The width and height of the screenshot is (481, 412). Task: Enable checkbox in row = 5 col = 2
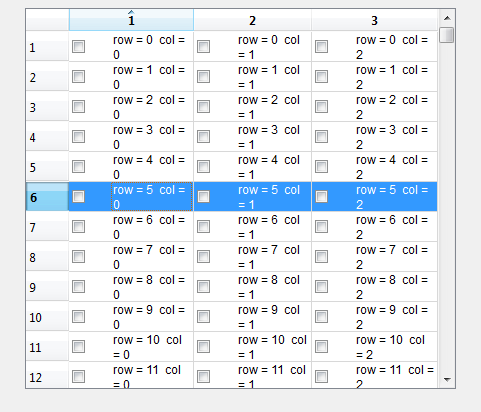coord(321,196)
